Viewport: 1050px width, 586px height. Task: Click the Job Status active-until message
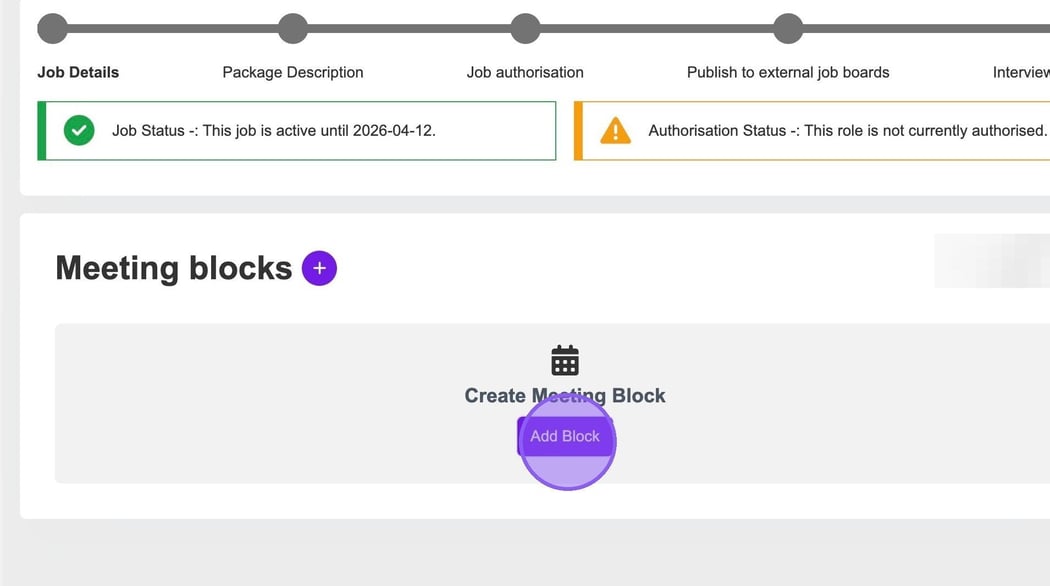point(274,130)
